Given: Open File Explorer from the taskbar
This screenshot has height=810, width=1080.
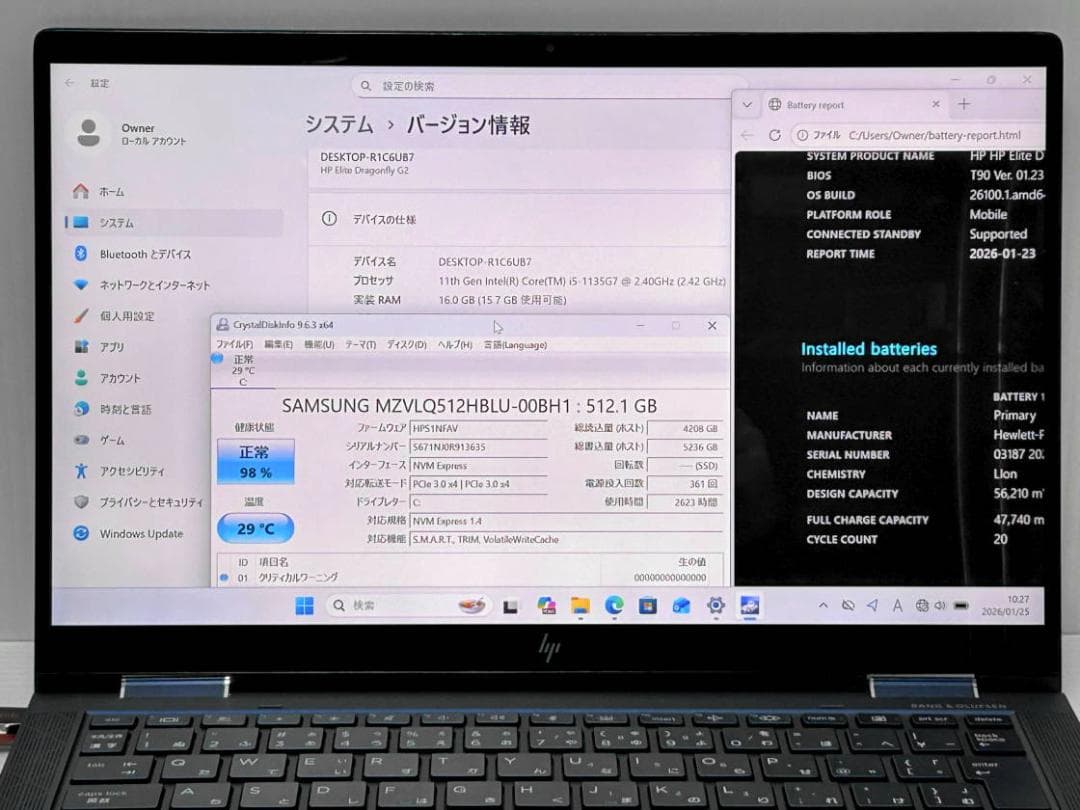Looking at the screenshot, I should click(579, 606).
